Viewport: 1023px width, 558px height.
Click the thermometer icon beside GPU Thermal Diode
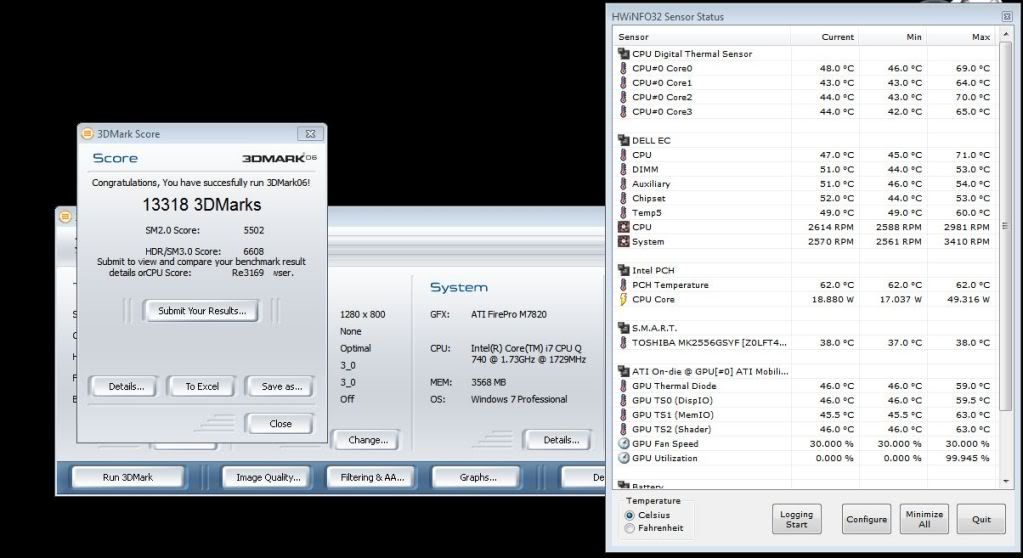pyautogui.click(x=623, y=385)
